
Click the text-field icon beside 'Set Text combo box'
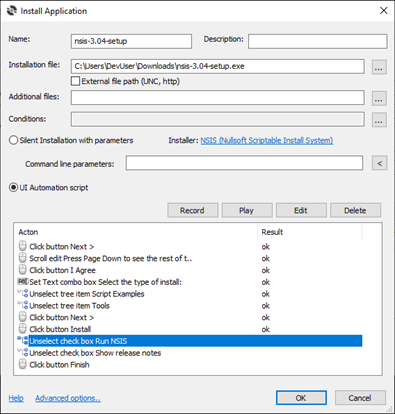click(23, 282)
